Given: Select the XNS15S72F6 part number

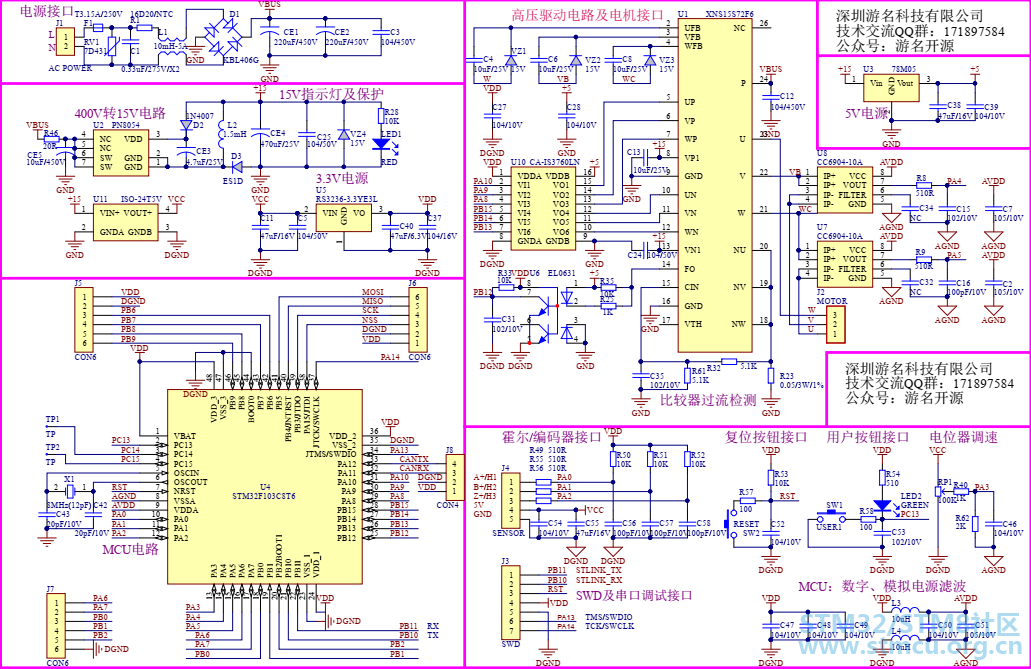Looking at the screenshot, I should [730, 14].
